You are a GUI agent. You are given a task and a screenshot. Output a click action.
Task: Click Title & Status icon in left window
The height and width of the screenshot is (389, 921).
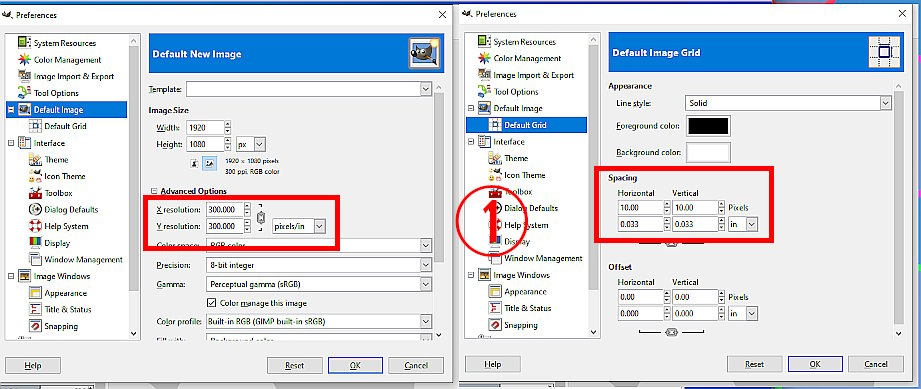[35, 309]
